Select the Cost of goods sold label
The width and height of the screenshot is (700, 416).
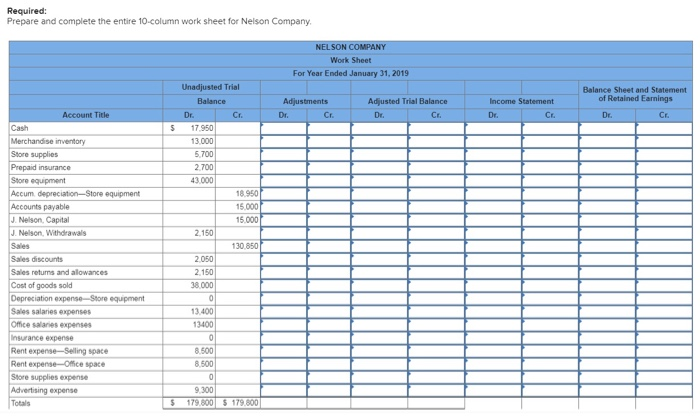tap(42, 285)
